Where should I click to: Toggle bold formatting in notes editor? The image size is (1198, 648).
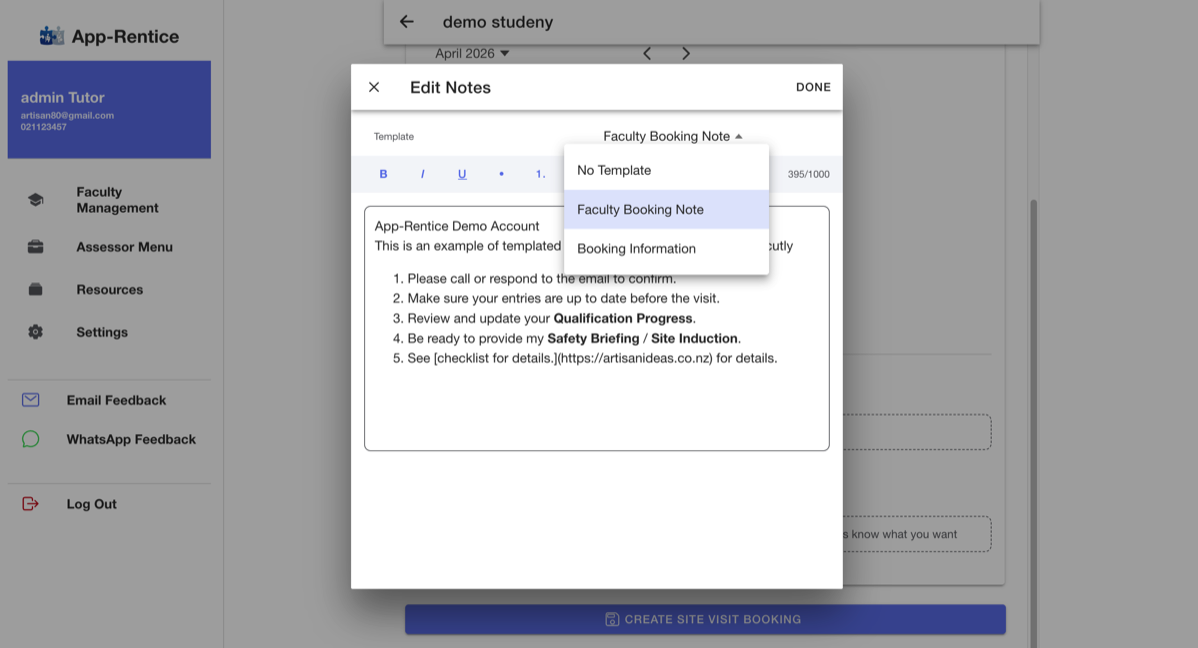point(383,174)
